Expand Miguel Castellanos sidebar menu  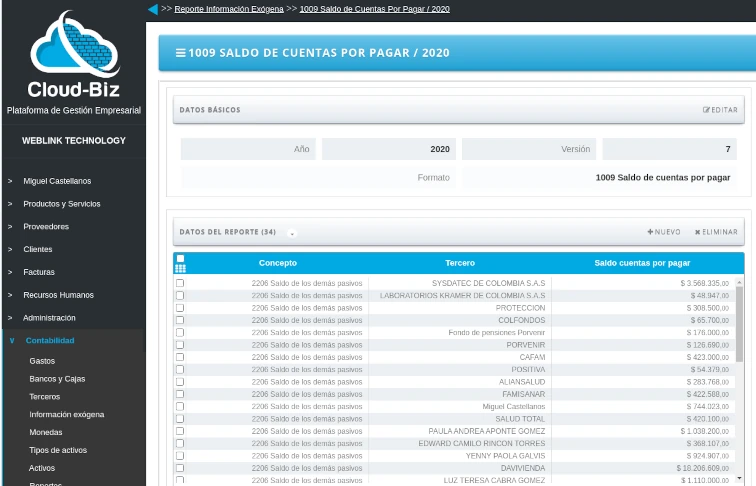pyautogui.click(x=57, y=181)
